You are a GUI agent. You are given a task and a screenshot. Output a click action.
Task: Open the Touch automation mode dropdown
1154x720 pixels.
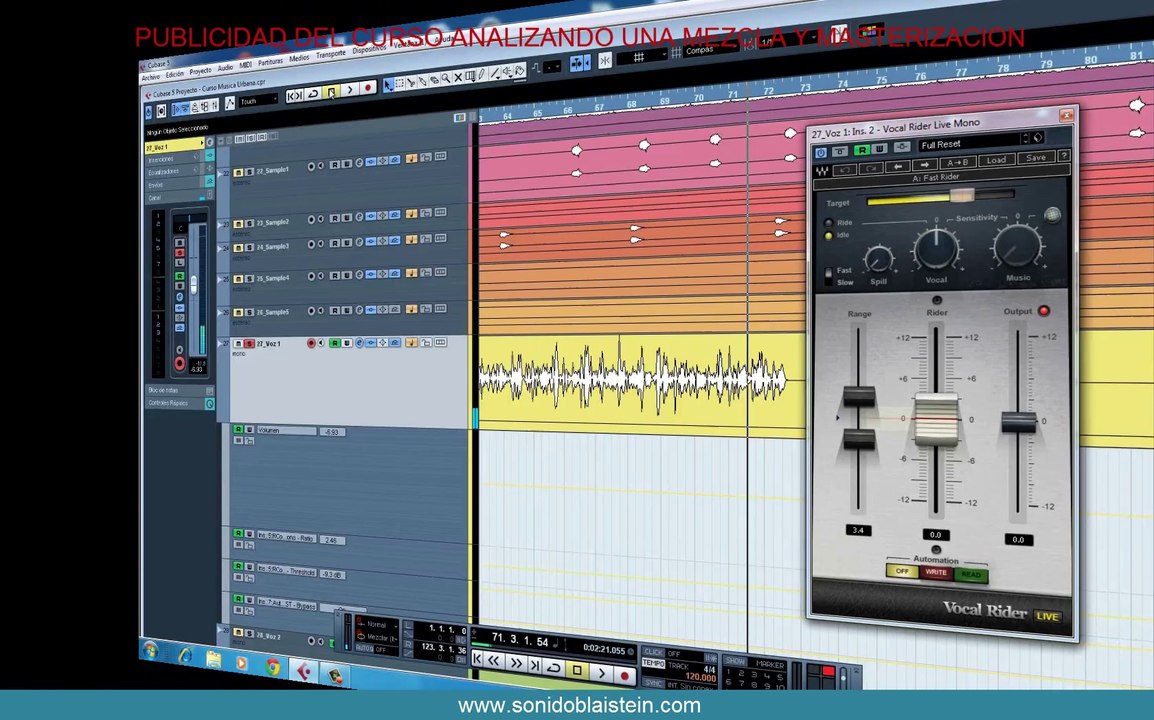(x=258, y=101)
